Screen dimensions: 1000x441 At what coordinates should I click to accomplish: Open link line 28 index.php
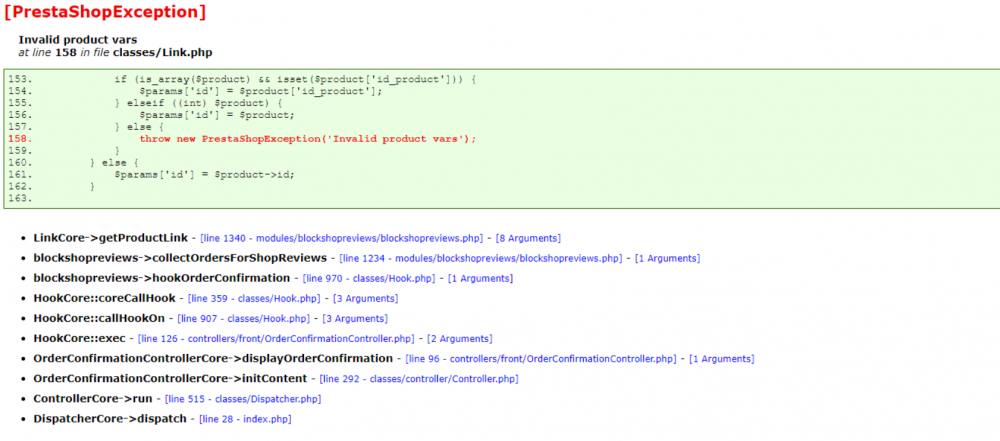click(246, 419)
